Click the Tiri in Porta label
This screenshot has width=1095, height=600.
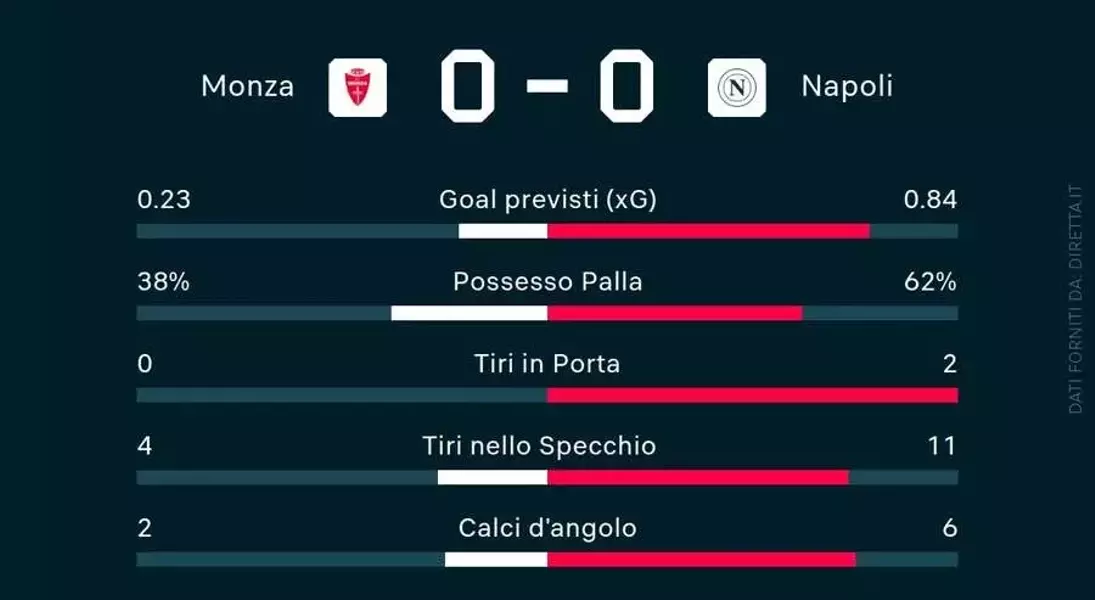tap(548, 364)
